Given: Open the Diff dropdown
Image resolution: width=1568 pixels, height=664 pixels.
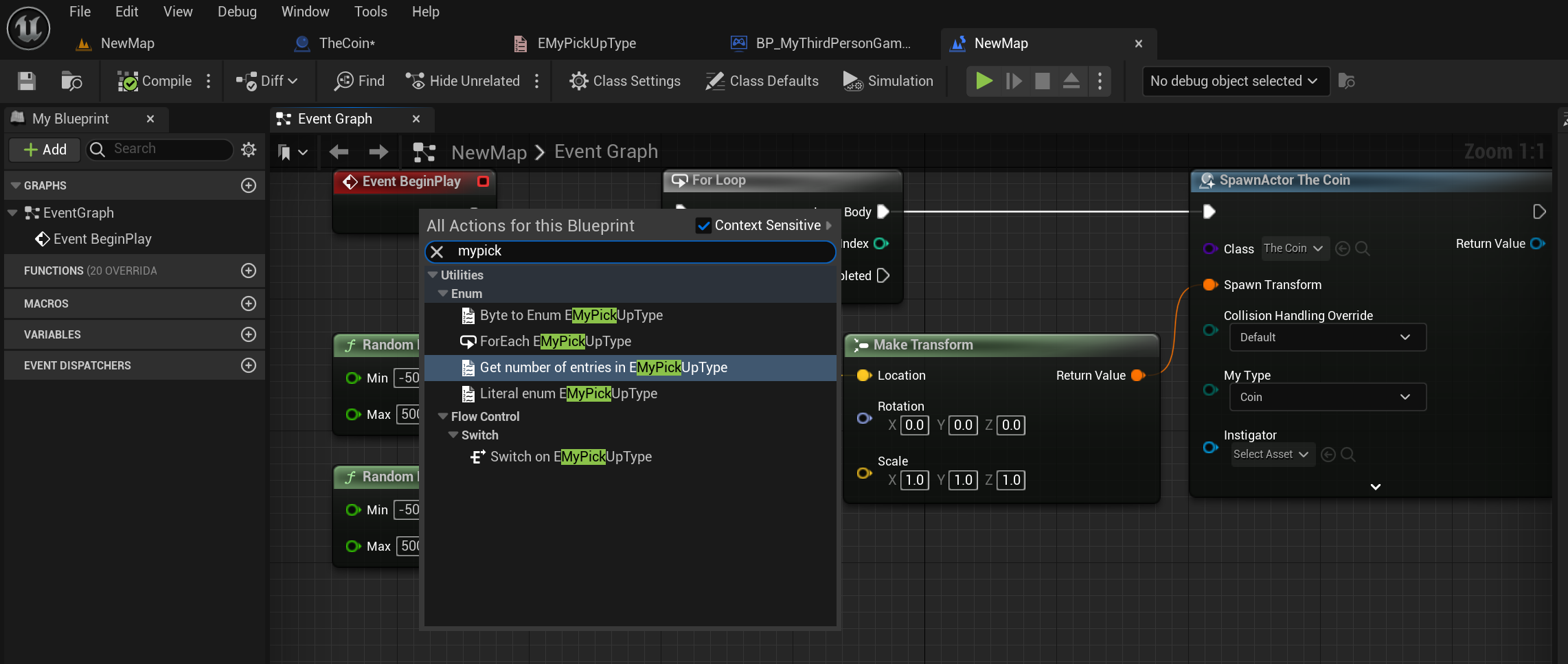Looking at the screenshot, I should (x=266, y=81).
